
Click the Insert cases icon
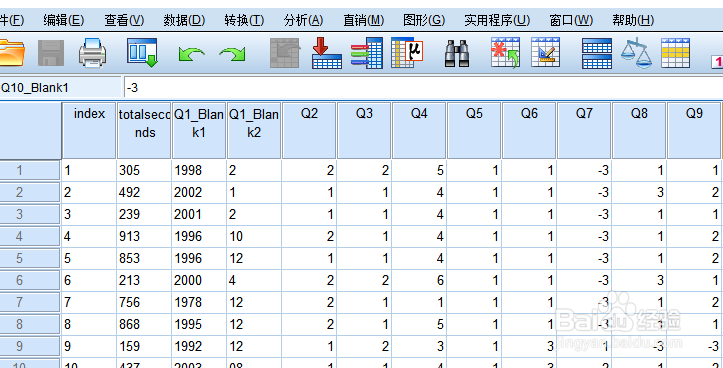[505, 53]
